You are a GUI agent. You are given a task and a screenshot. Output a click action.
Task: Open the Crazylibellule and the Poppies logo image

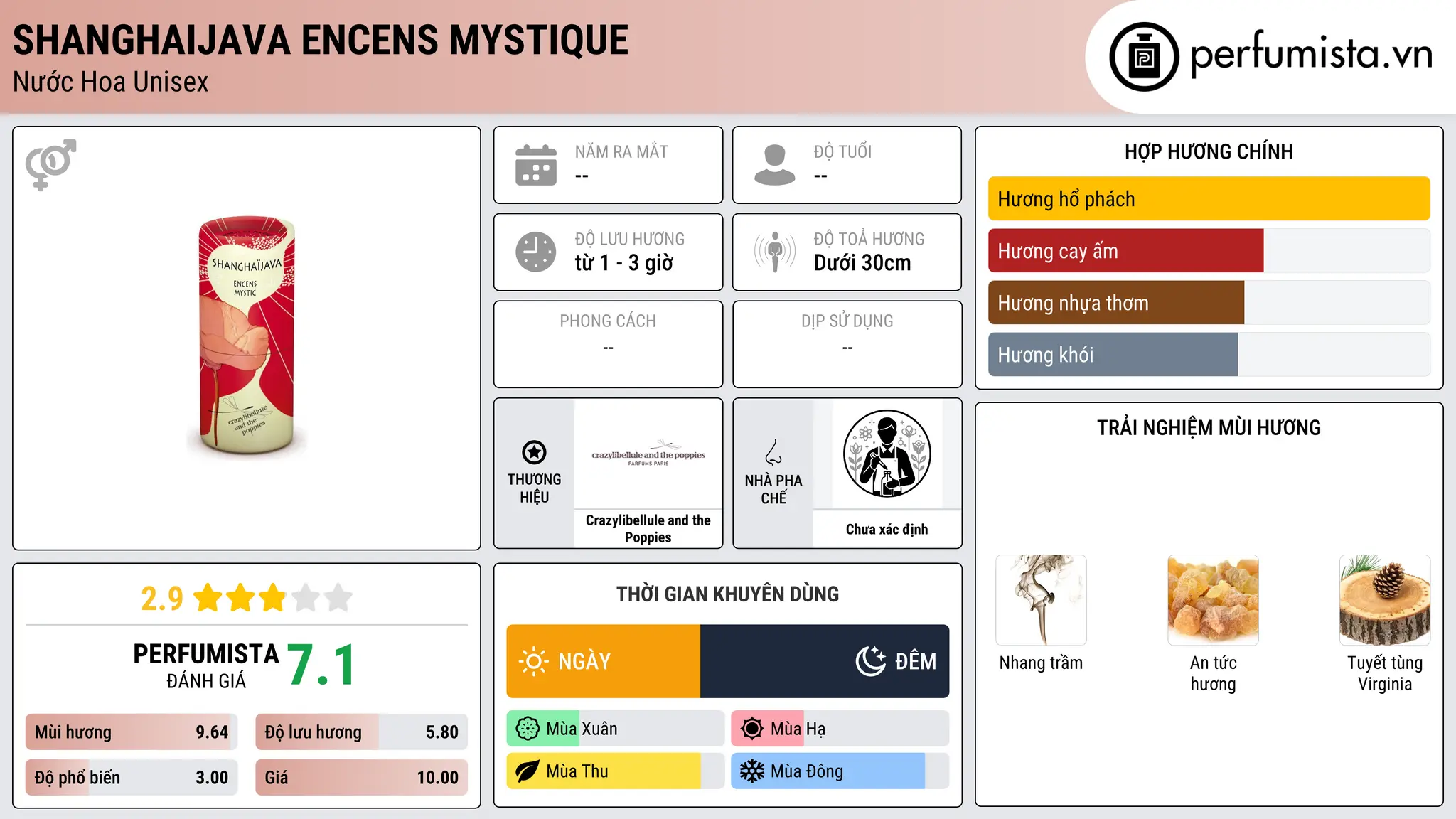(648, 453)
